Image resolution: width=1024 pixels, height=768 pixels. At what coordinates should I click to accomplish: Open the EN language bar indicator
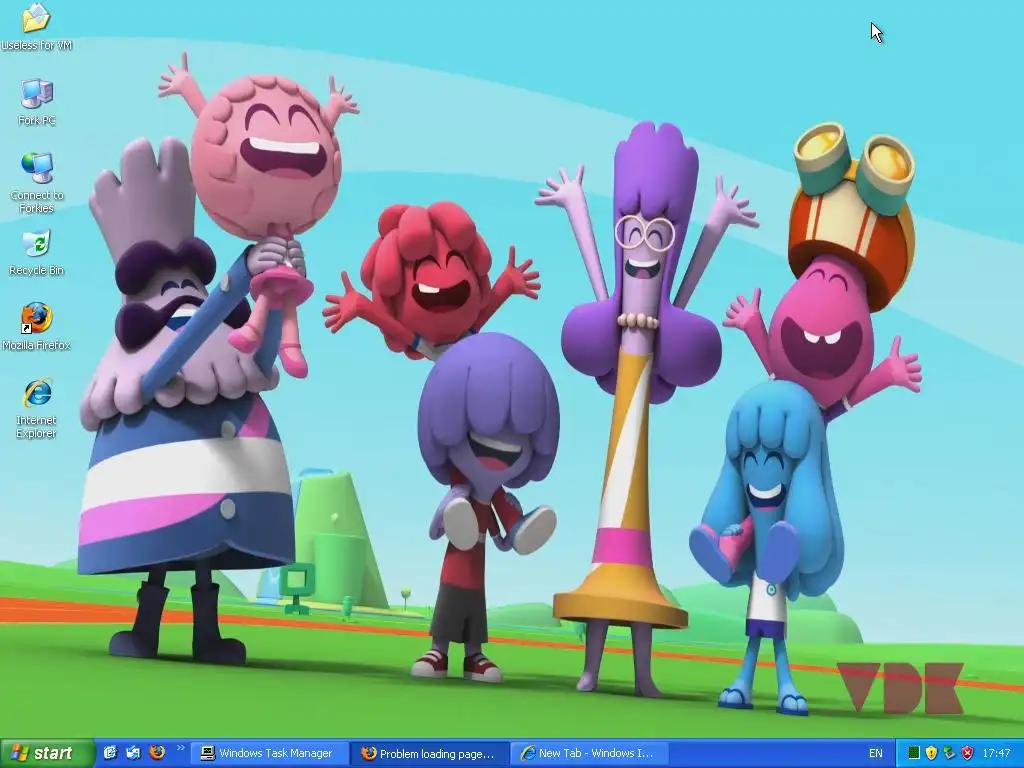click(876, 754)
